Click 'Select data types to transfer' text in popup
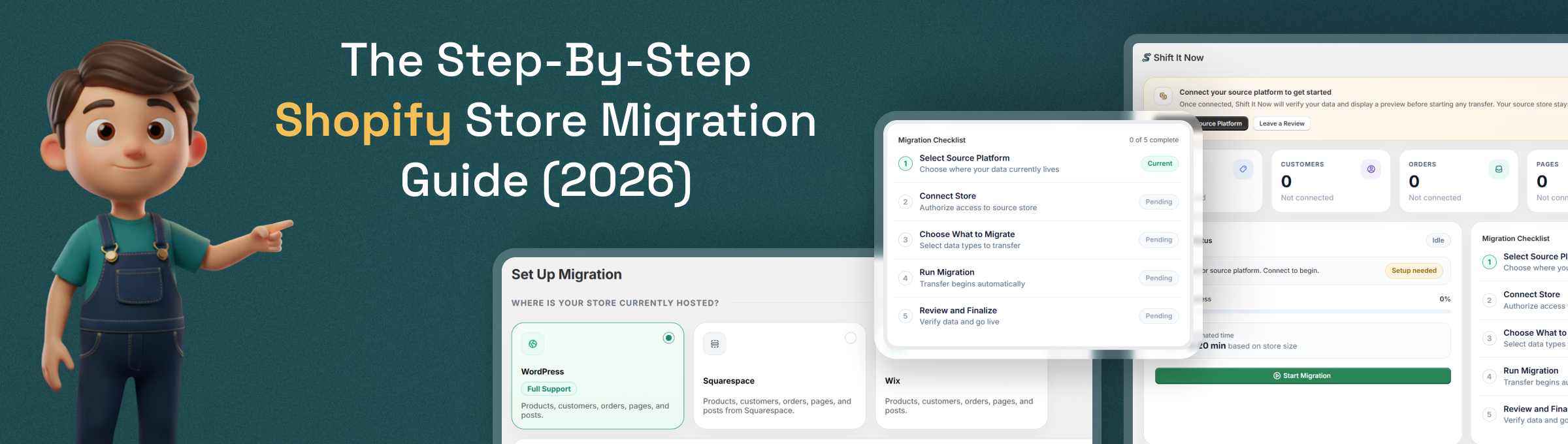This screenshot has height=444, width=1568. (970, 246)
